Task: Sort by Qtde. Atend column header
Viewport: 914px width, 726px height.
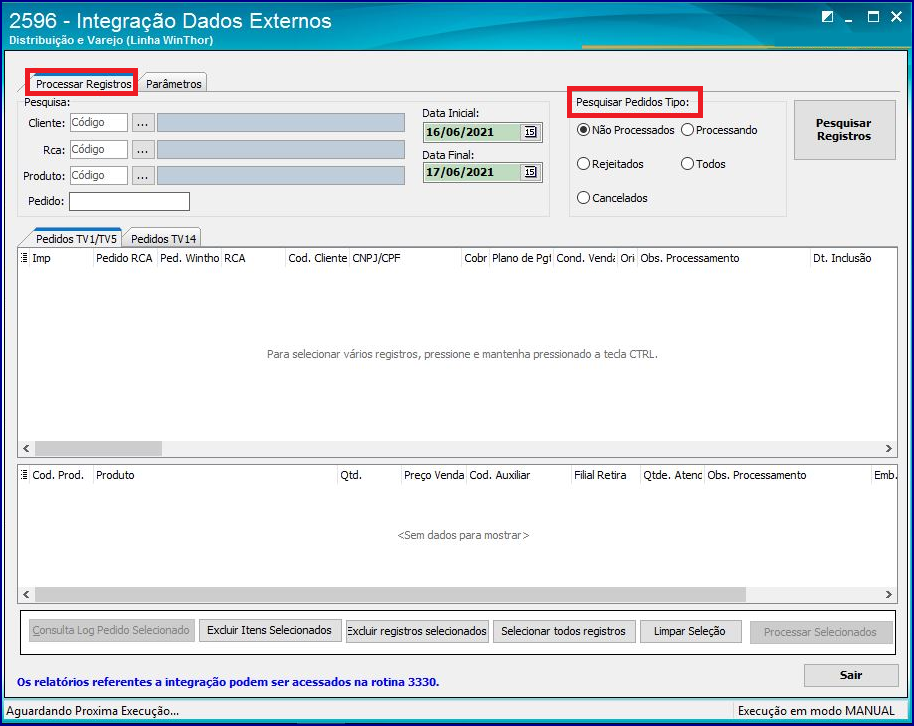Action: coord(673,475)
